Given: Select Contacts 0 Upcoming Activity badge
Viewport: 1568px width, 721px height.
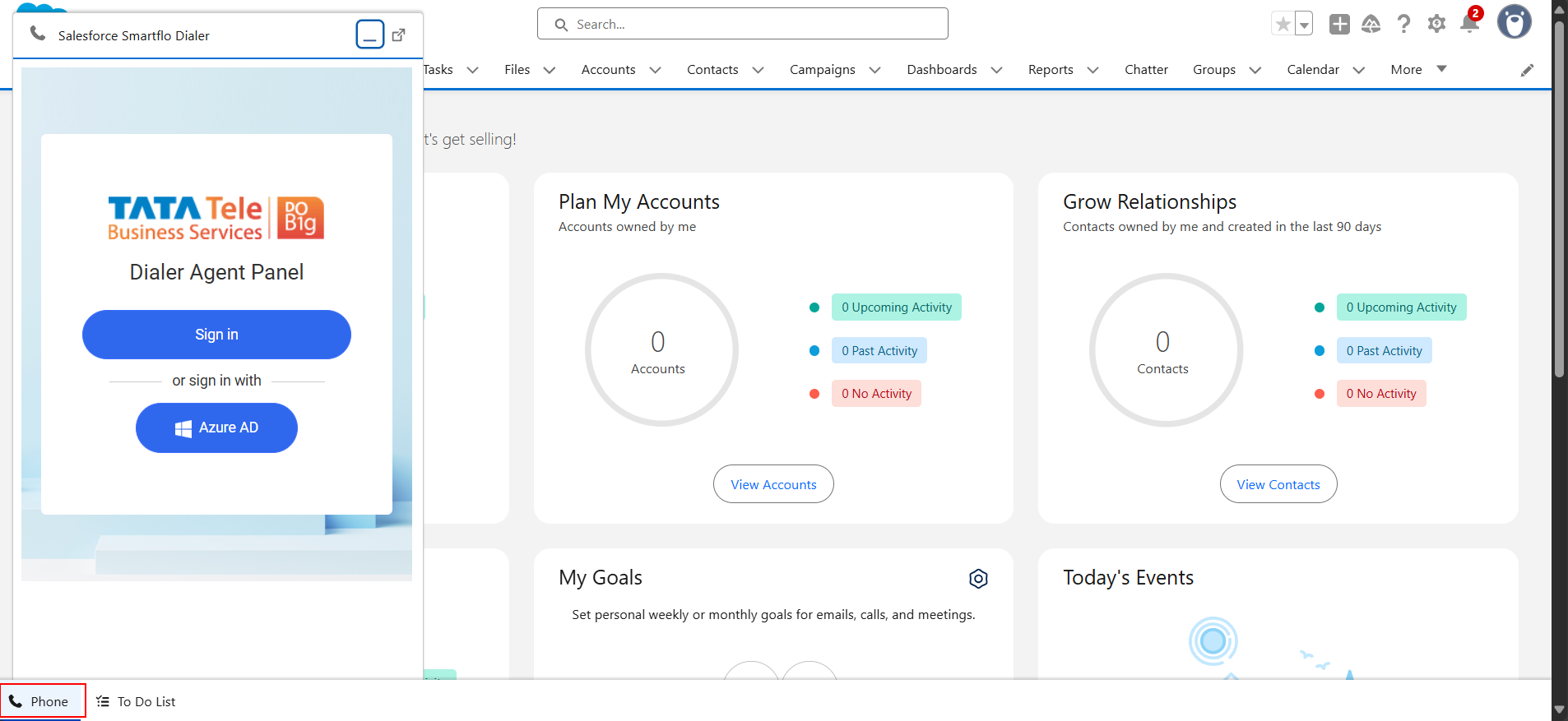Looking at the screenshot, I should tap(1401, 307).
